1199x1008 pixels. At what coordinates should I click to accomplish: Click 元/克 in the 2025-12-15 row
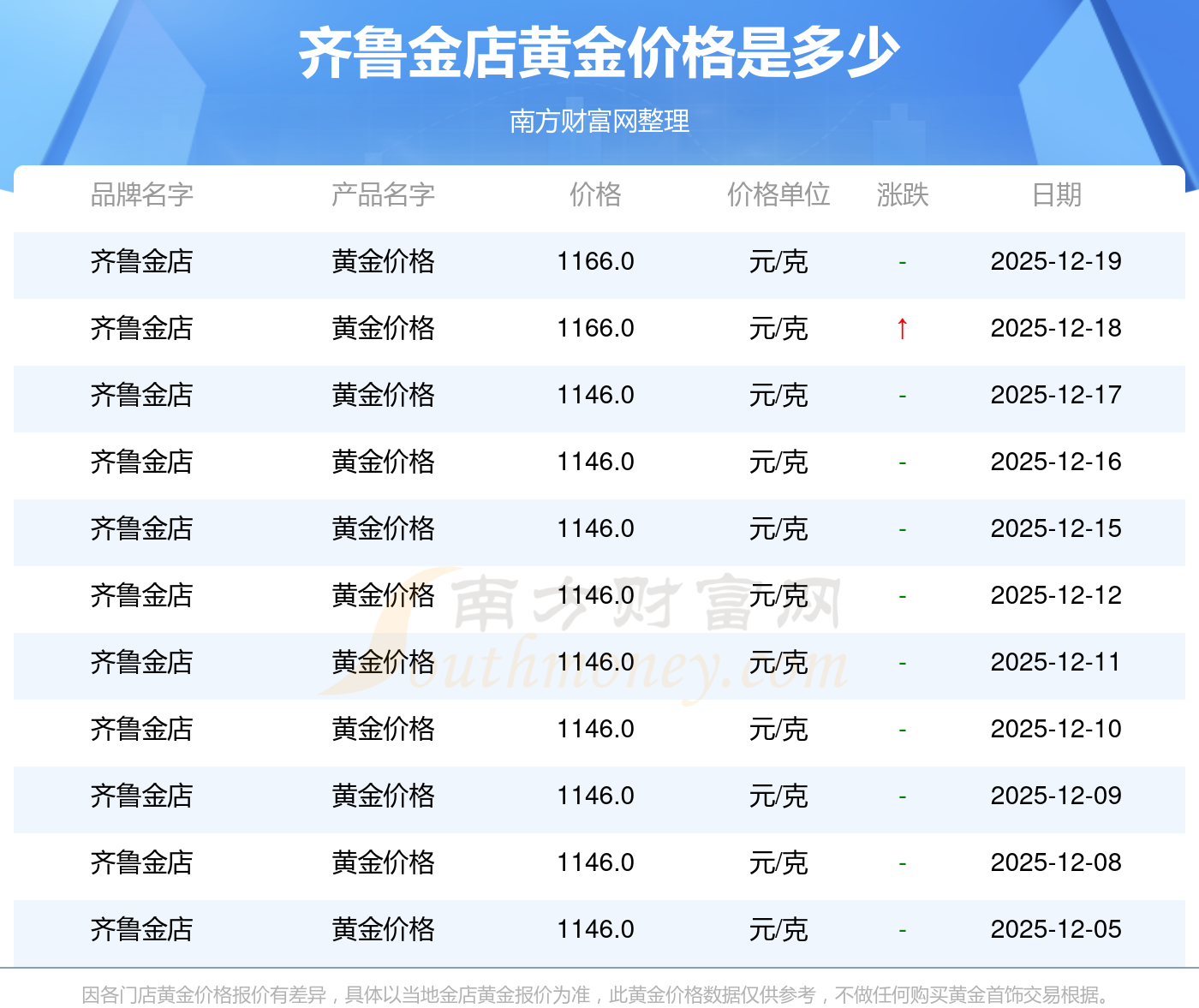tap(778, 528)
